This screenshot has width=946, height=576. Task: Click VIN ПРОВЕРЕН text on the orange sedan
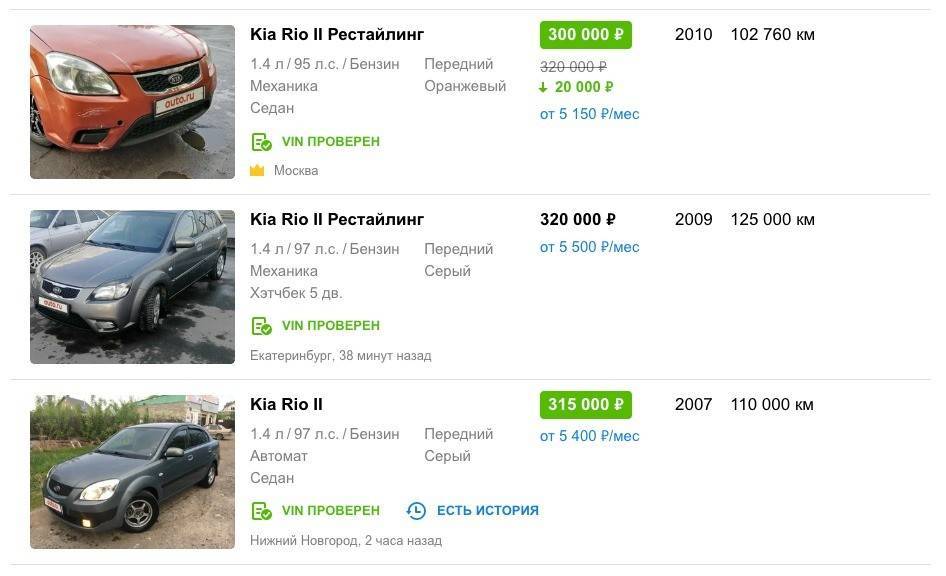pos(331,142)
